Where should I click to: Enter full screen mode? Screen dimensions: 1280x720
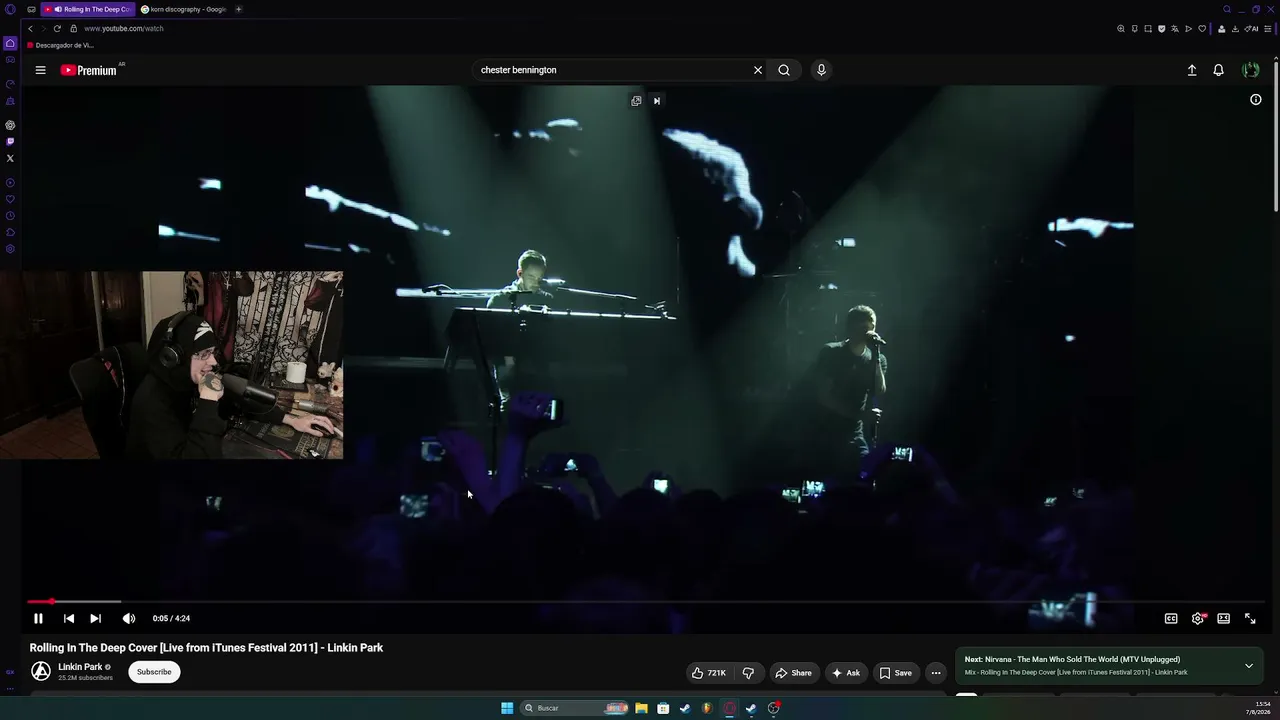[x=1250, y=618]
